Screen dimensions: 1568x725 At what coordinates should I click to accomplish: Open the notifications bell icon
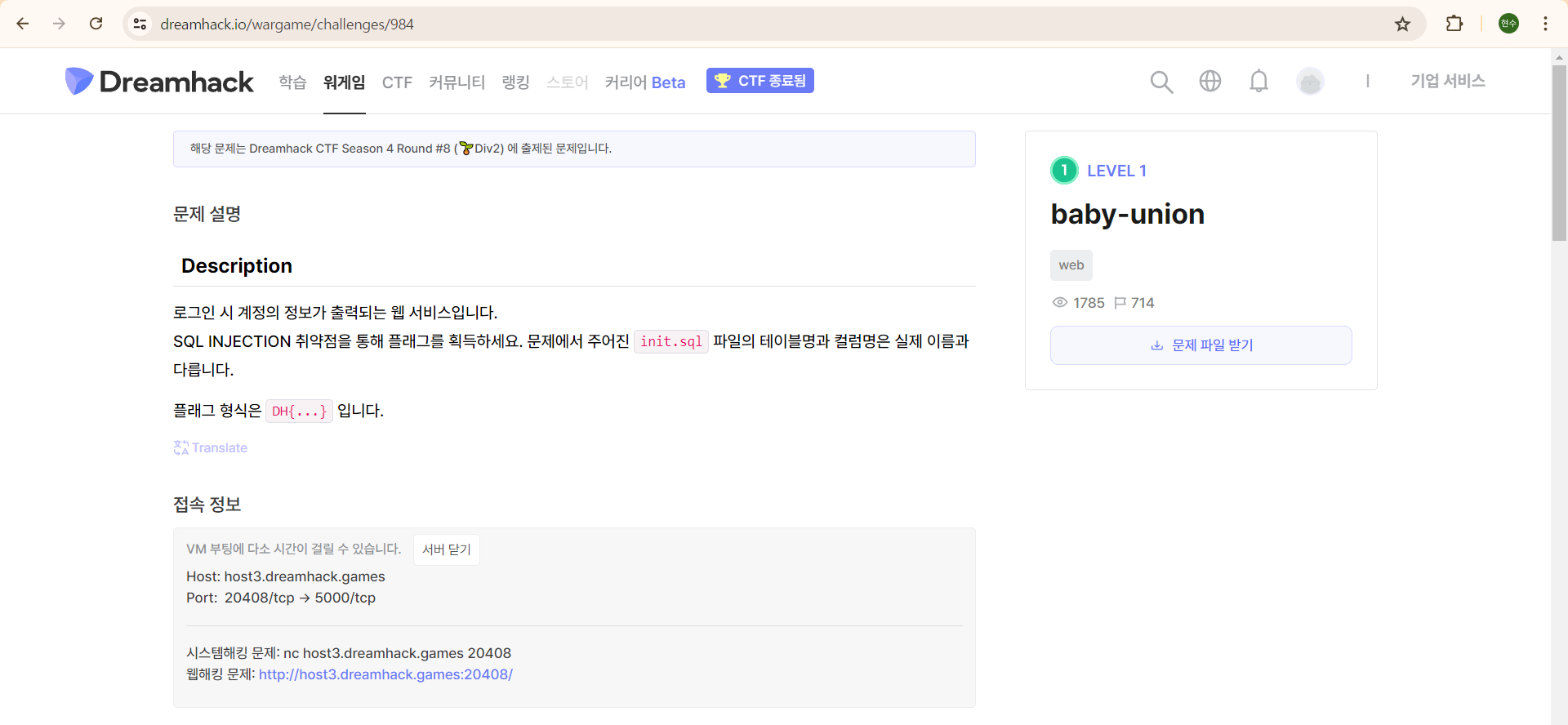pos(1259,81)
